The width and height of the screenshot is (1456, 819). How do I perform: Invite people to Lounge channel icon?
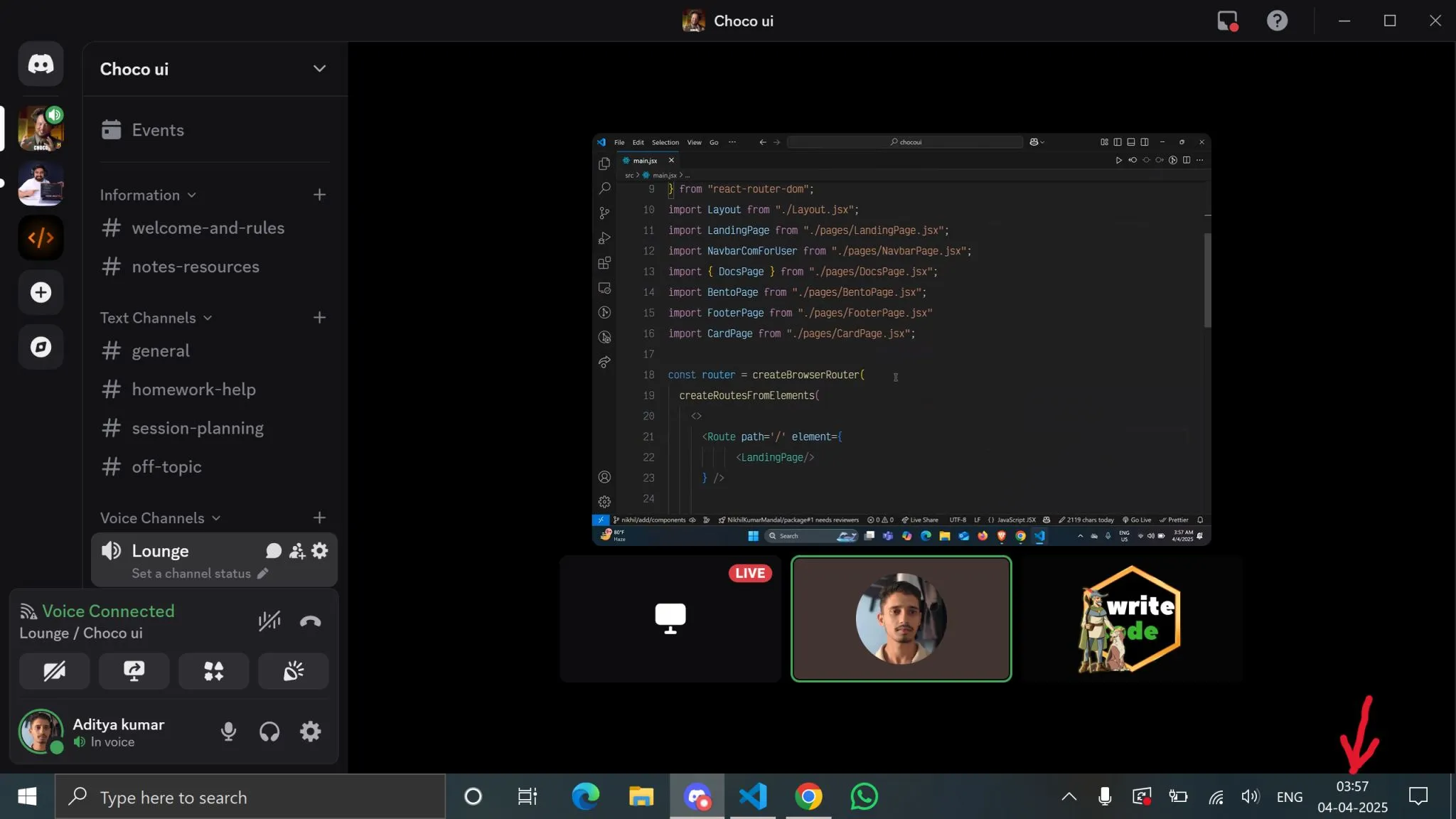pyautogui.click(x=296, y=551)
